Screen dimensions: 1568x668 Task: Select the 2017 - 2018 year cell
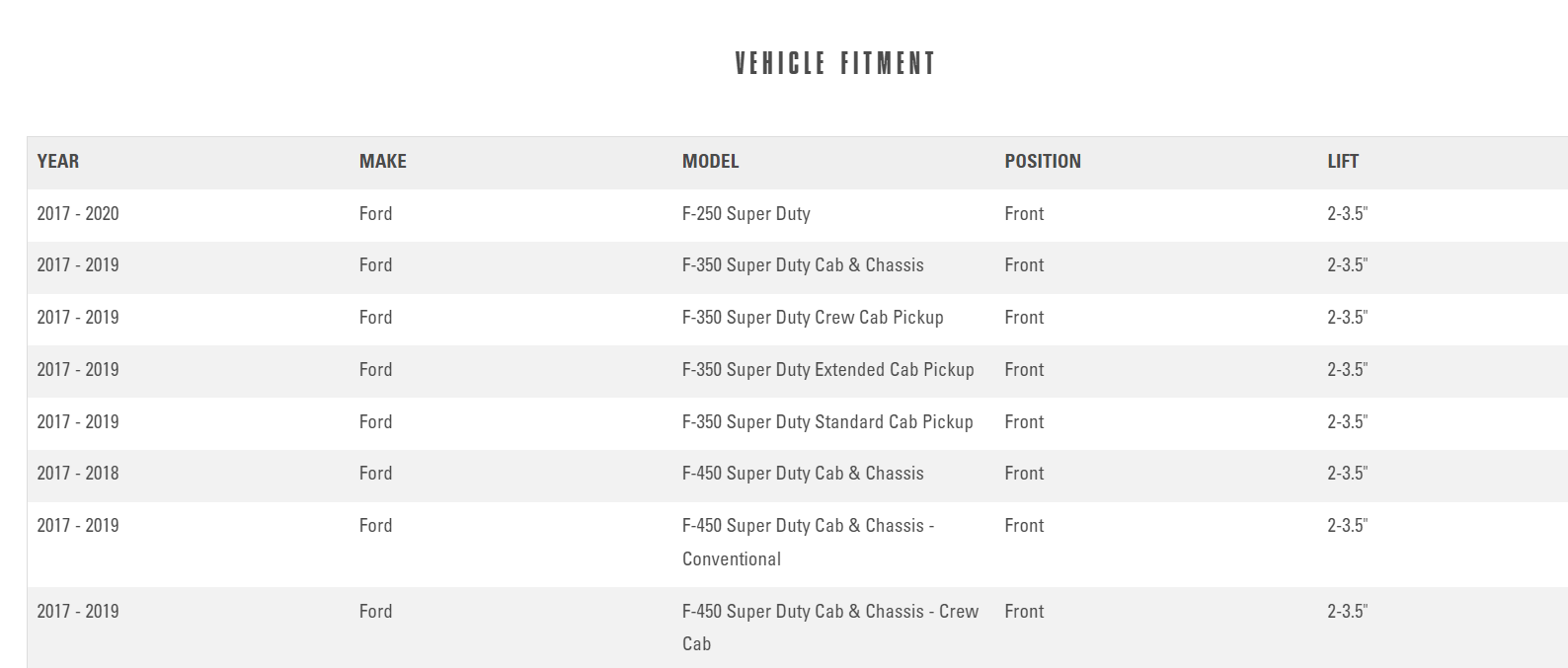[78, 473]
